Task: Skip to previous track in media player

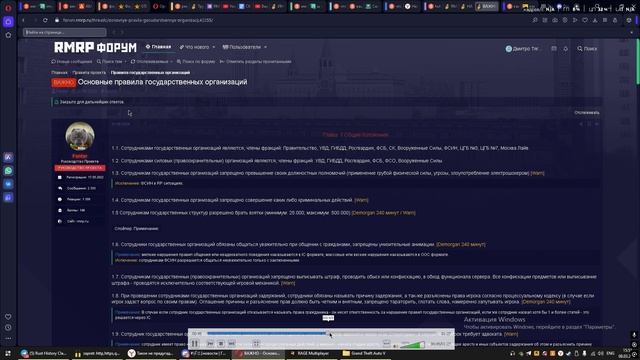Action: click(x=210, y=344)
